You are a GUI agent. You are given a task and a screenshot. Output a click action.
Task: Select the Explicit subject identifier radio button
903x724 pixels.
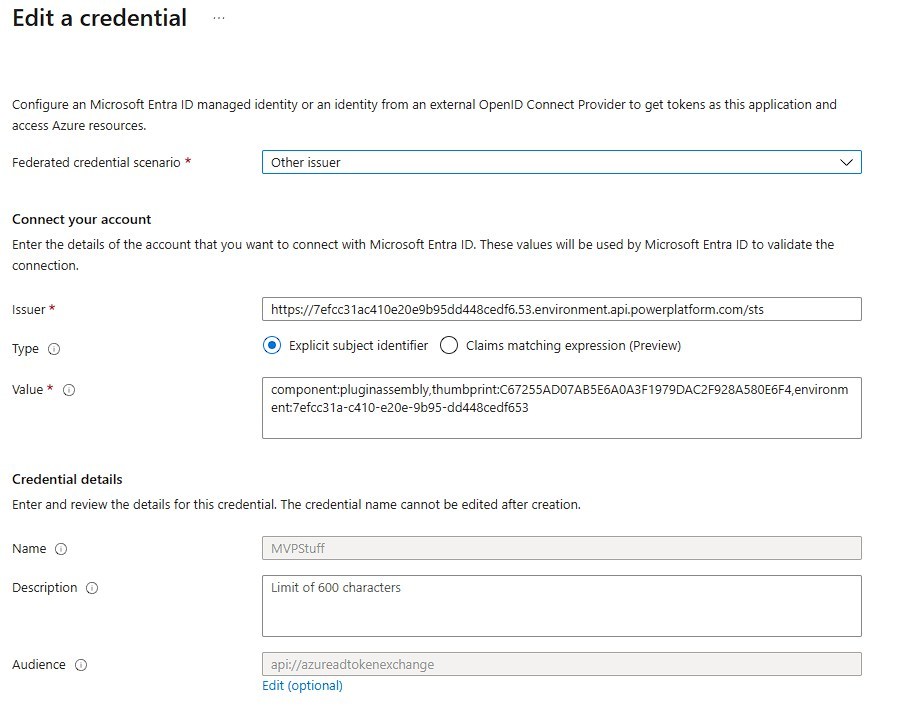coord(272,345)
